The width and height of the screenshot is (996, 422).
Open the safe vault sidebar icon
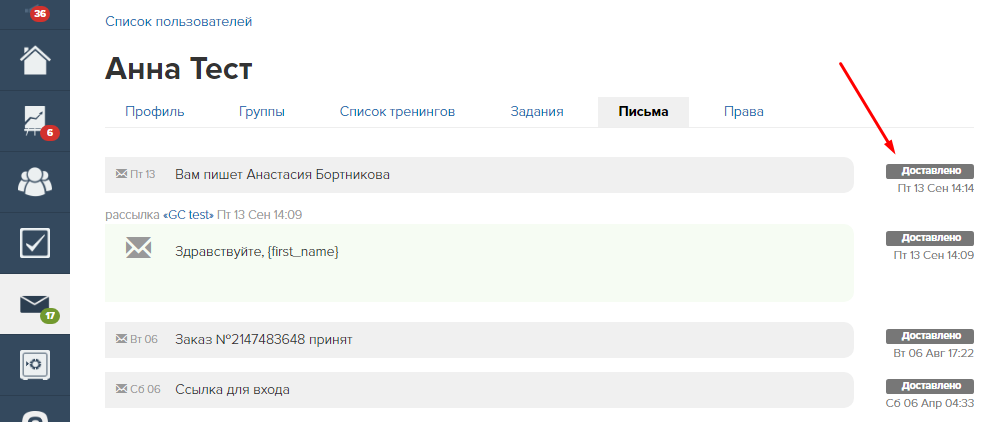pos(35,364)
